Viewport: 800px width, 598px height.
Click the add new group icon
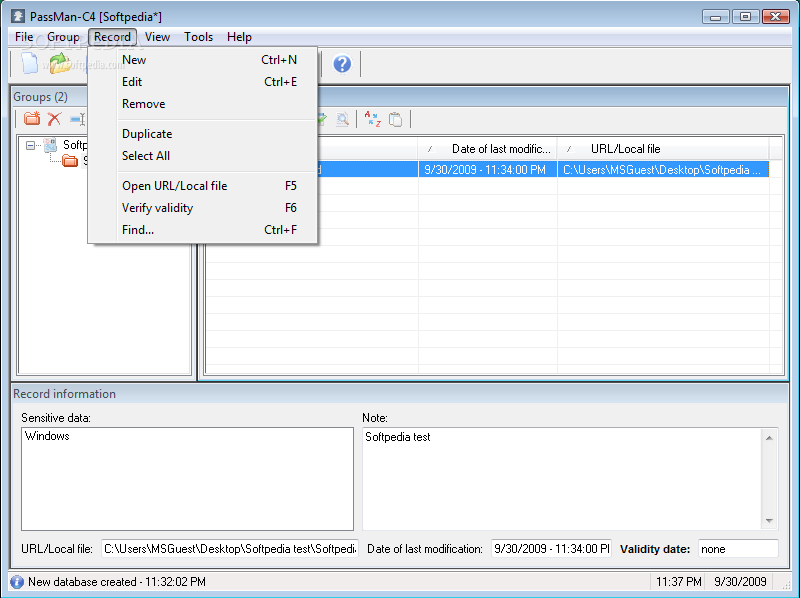click(x=32, y=119)
